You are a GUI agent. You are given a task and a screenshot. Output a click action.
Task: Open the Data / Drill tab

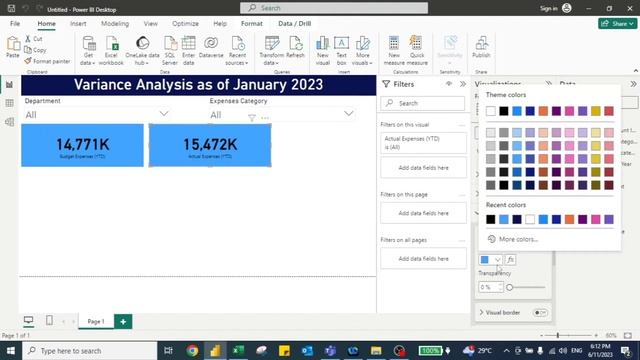(295, 24)
